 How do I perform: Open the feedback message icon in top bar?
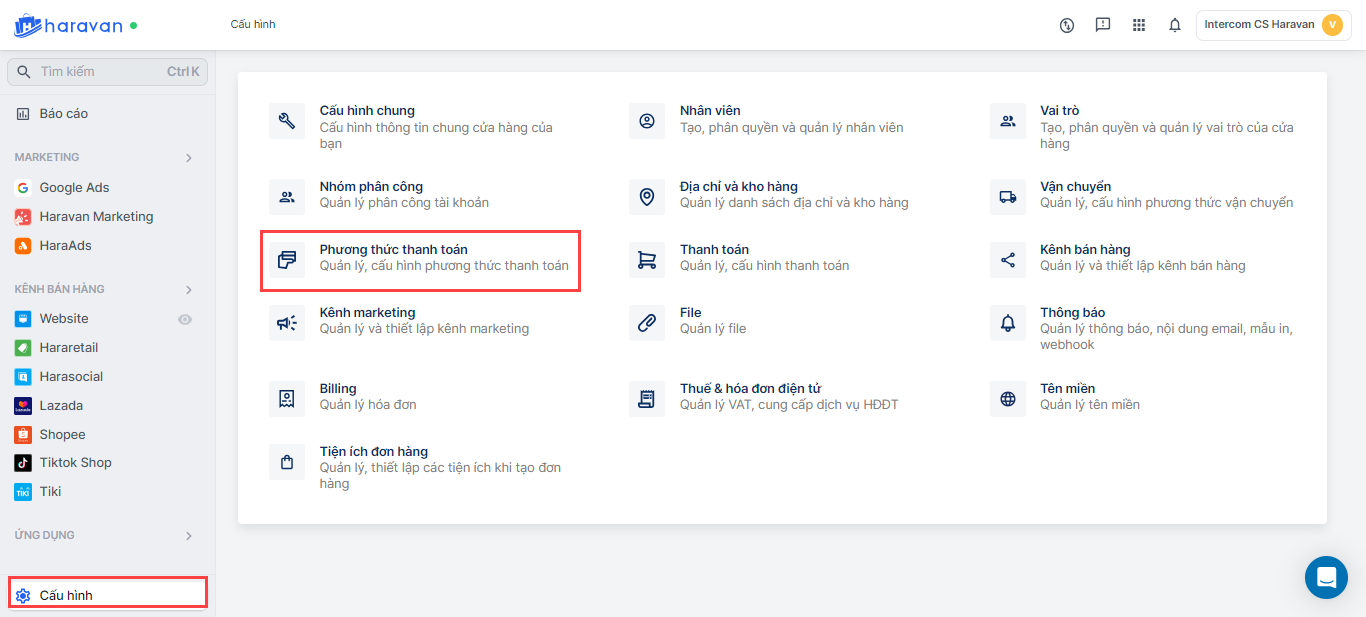point(1103,25)
